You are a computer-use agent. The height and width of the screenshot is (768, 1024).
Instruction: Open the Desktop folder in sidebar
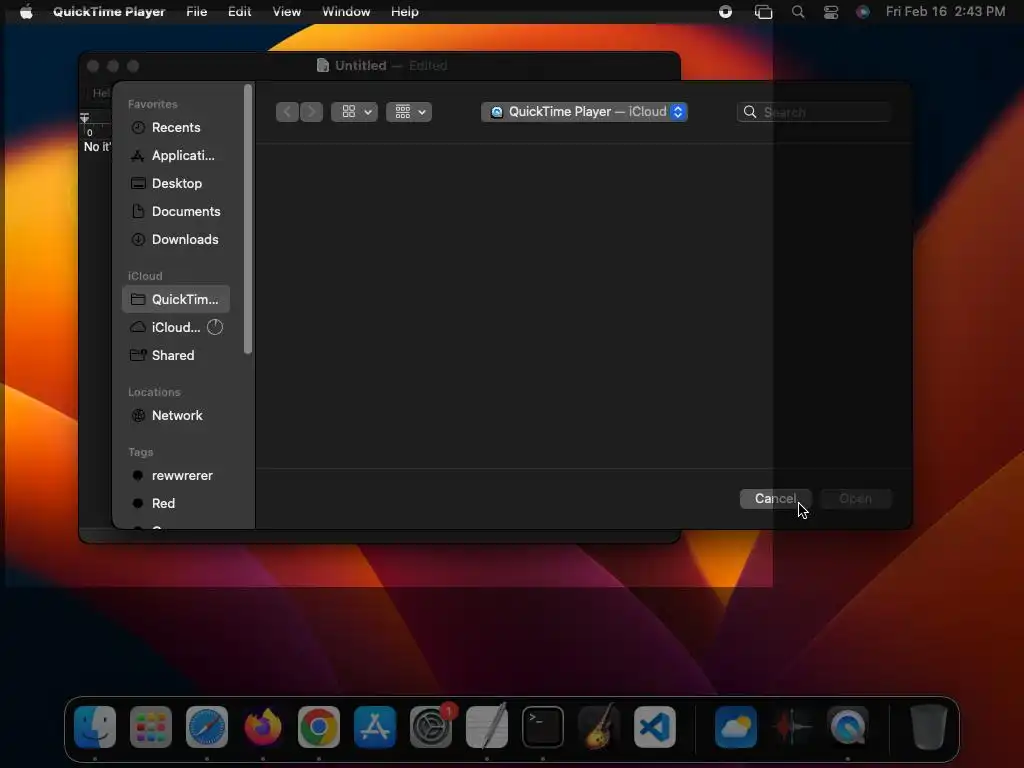pos(175,184)
